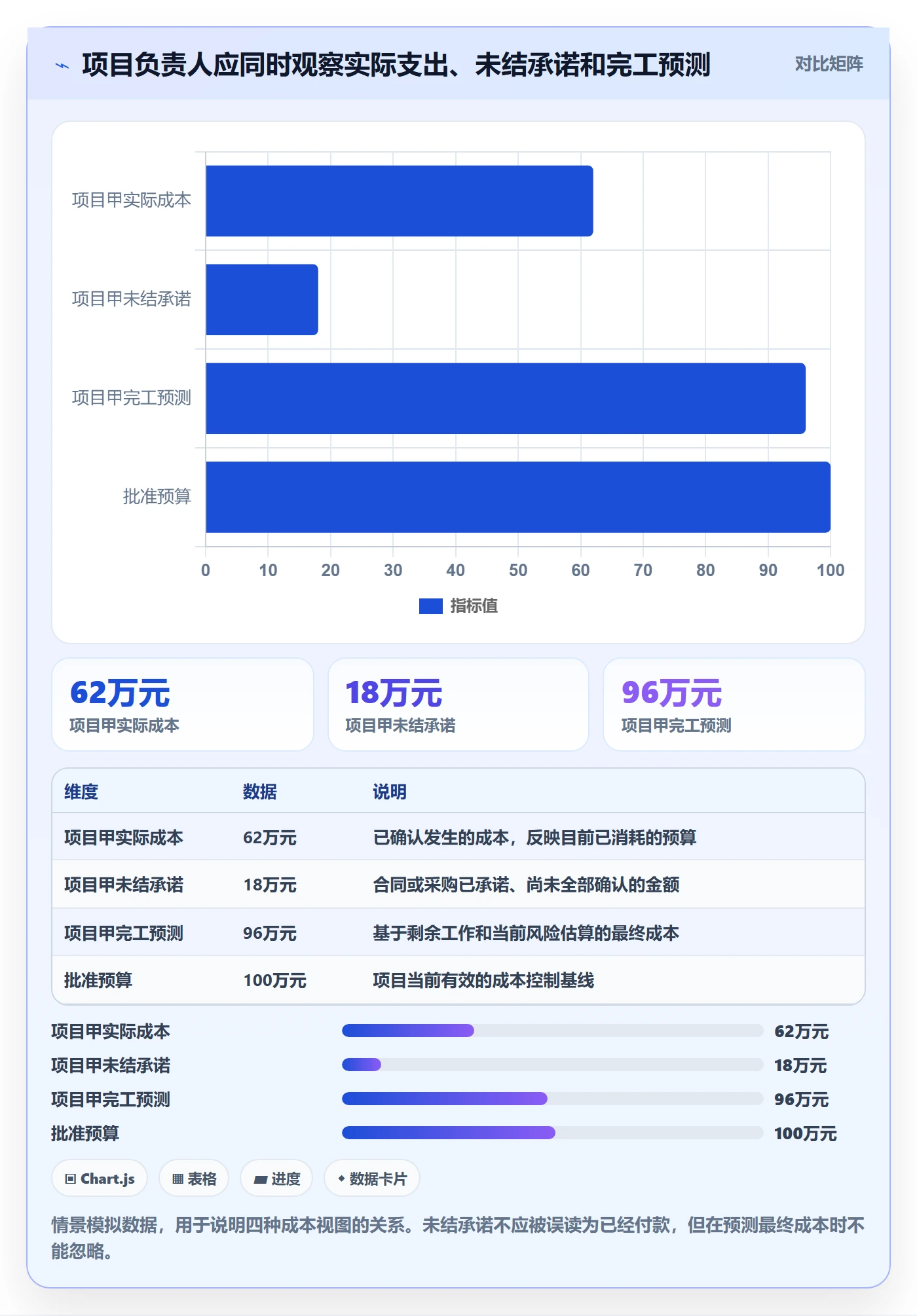Screen dimensions: 917x1316
Task: Click the 维度 column header
Action: pos(81,792)
